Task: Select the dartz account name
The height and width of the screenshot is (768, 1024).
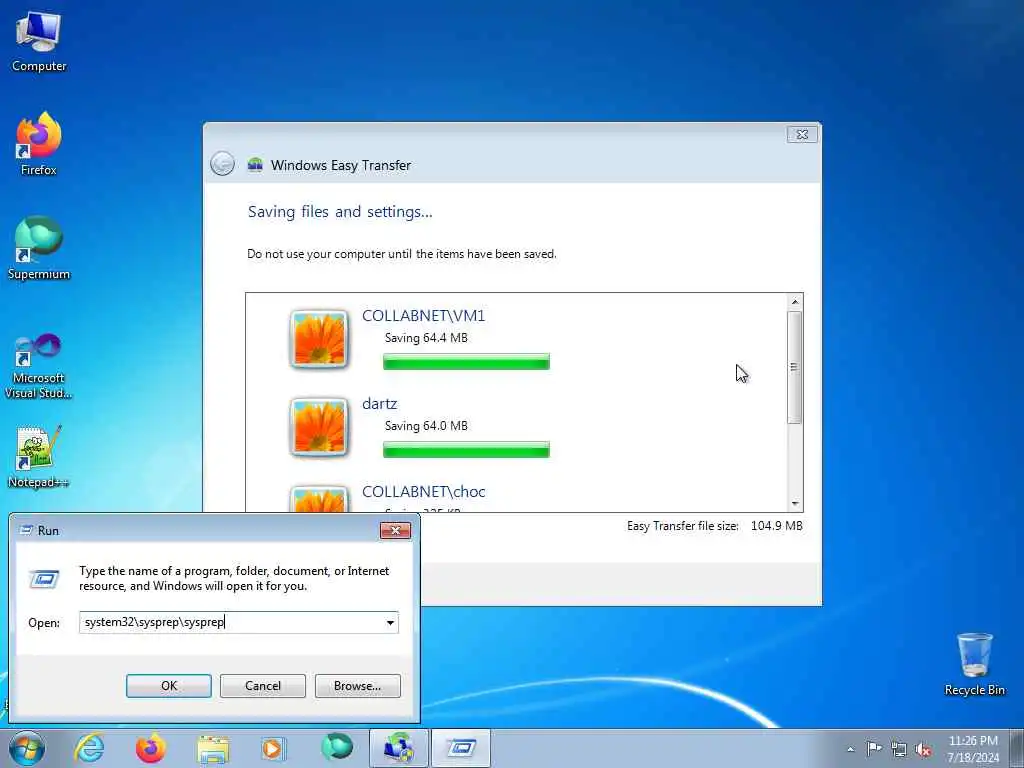Action: 379,404
